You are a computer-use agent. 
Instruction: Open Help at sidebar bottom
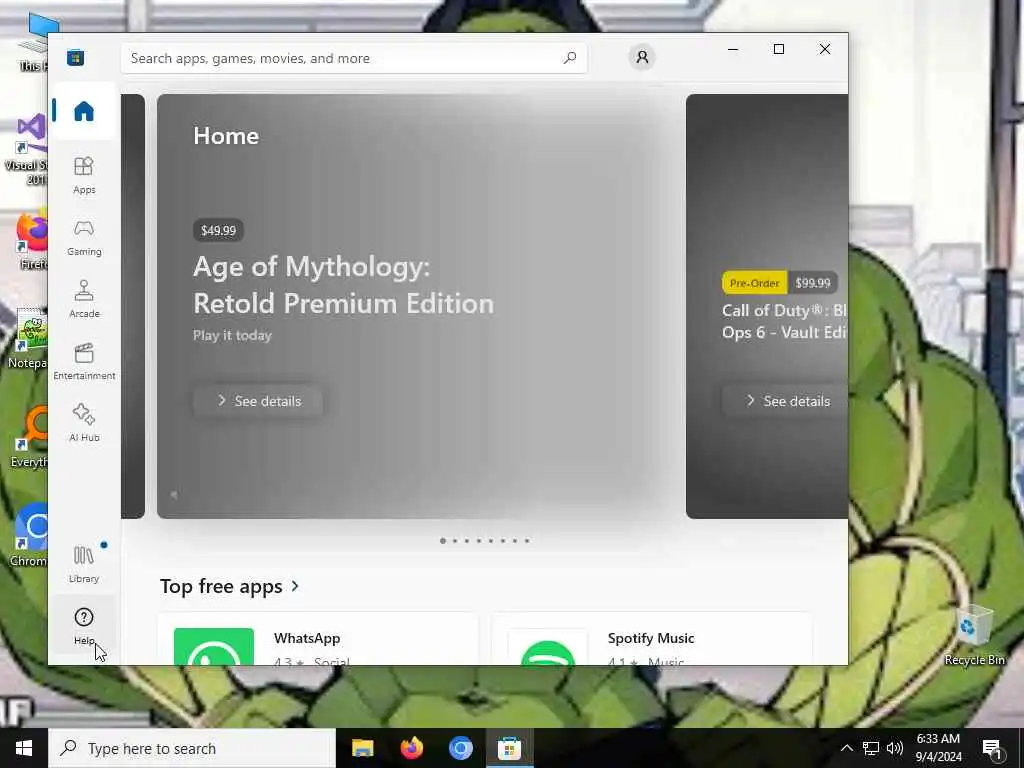pyautogui.click(x=84, y=626)
